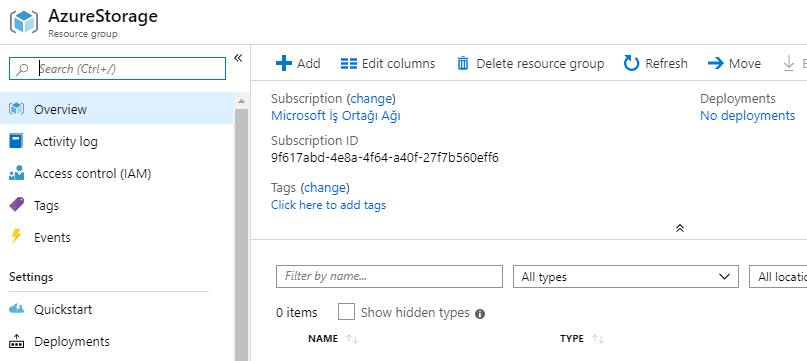Click the Move arrow icon

(715, 63)
